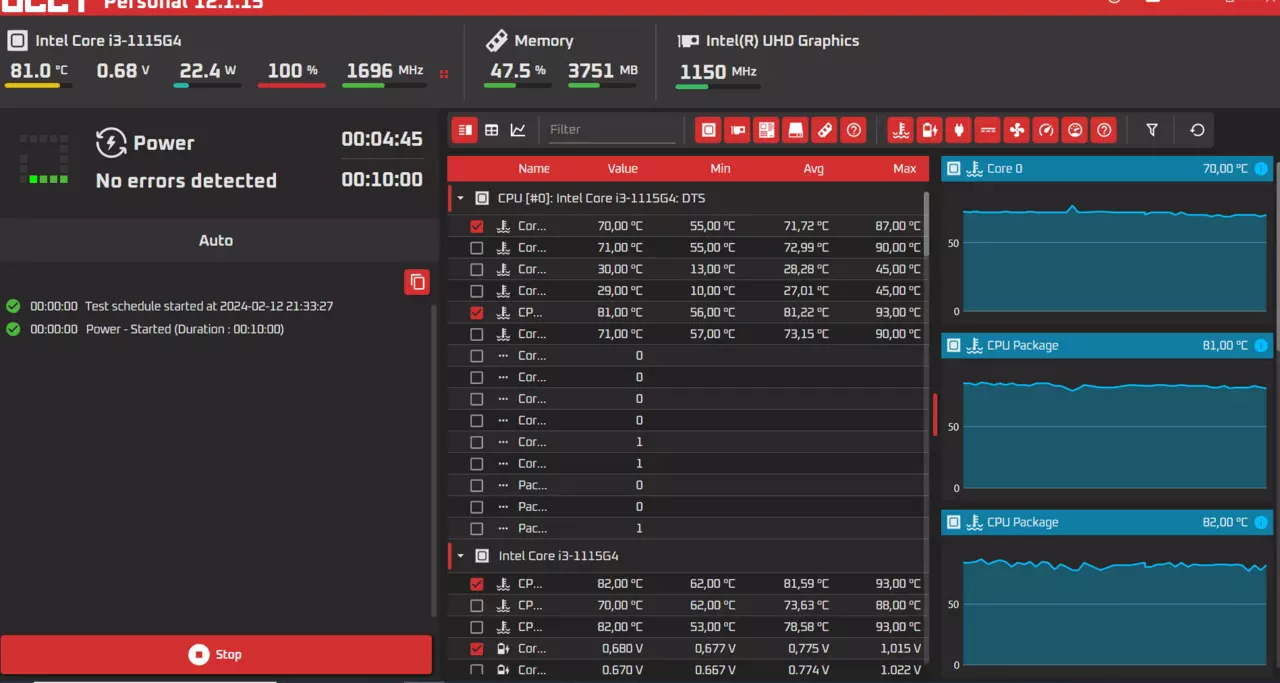This screenshot has height=683, width=1280.
Task: Check the sensor row with average 27,01 °C
Action: [476, 291]
